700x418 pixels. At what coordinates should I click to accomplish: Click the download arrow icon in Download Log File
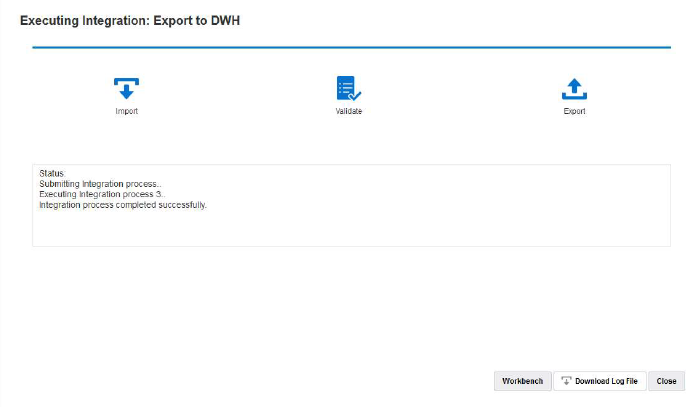[x=566, y=381]
